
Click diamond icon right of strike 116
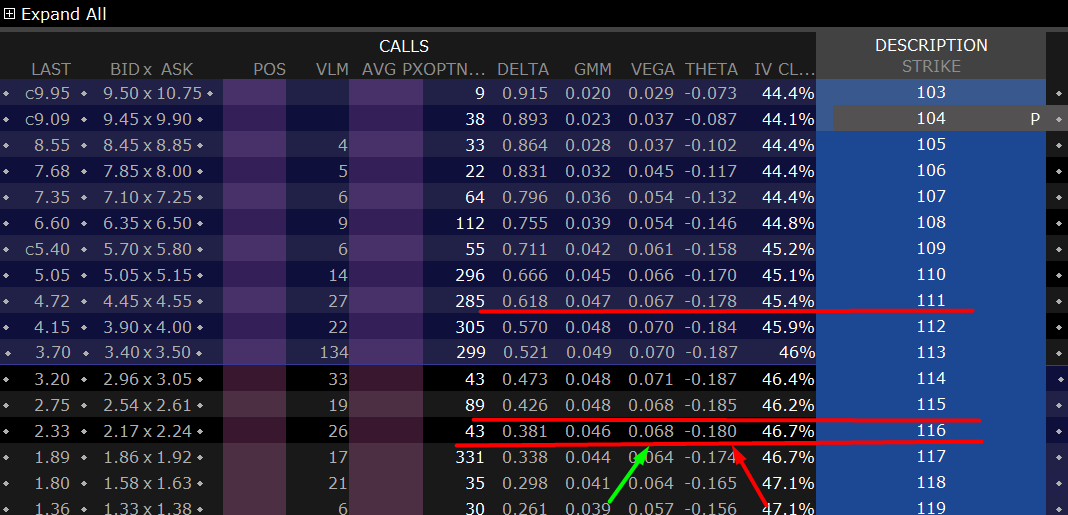1059,431
